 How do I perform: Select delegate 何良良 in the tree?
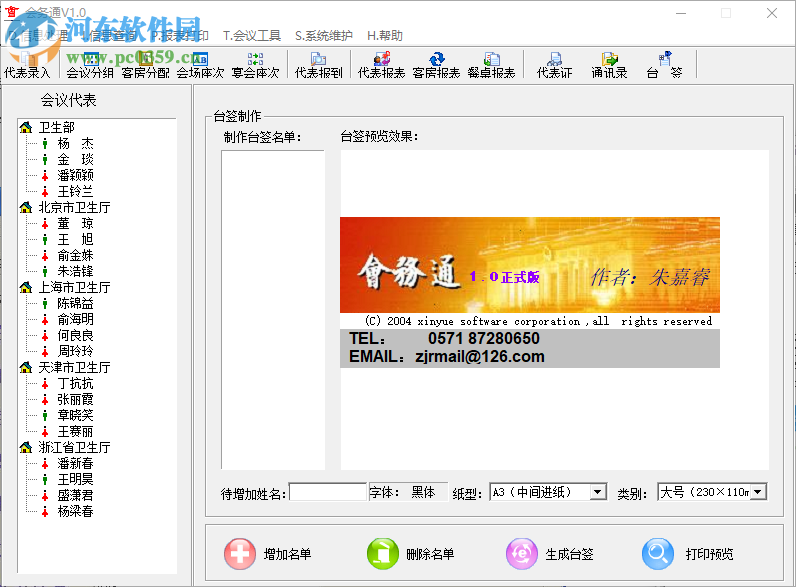pyautogui.click(x=75, y=335)
